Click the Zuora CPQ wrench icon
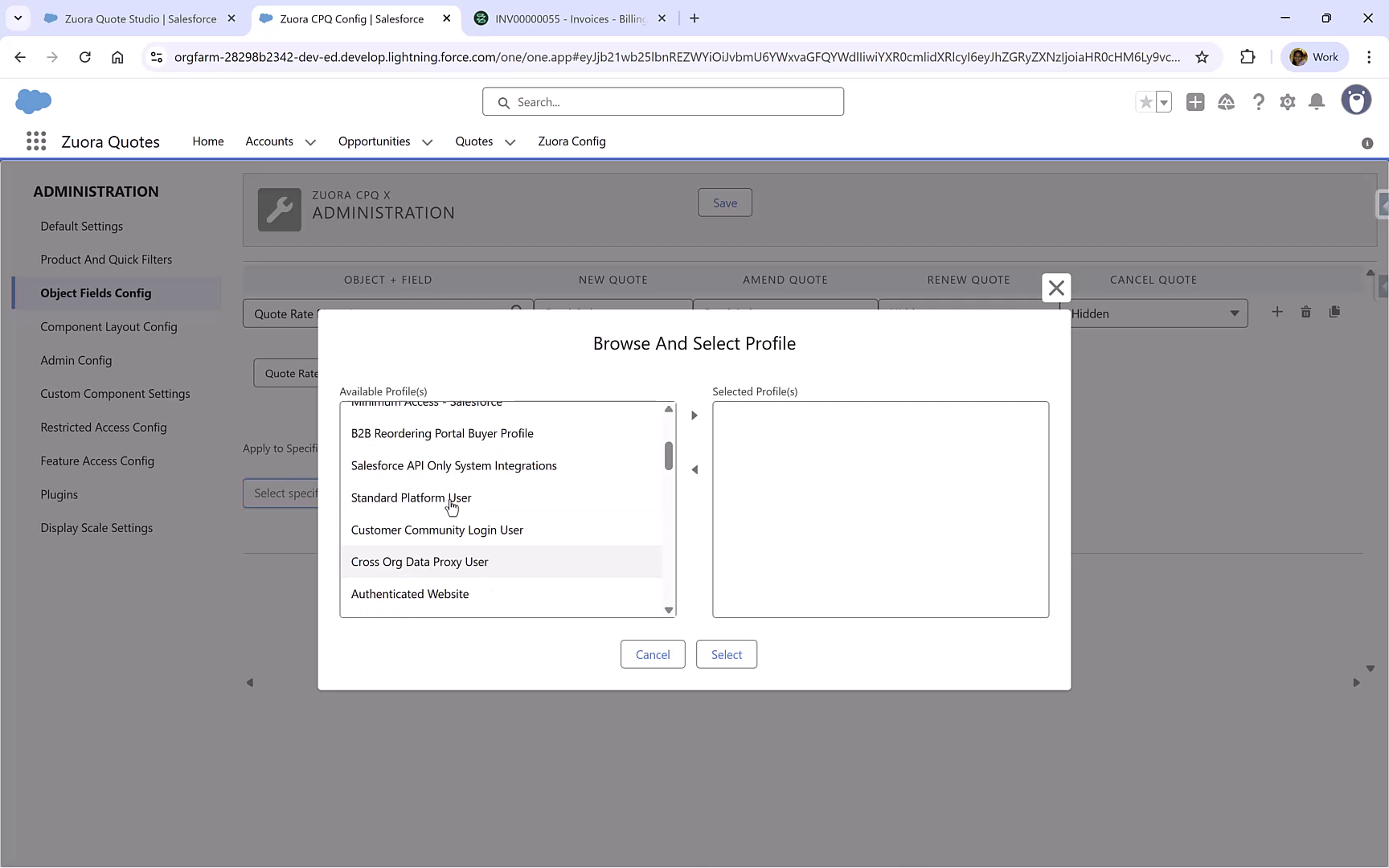 coord(279,209)
